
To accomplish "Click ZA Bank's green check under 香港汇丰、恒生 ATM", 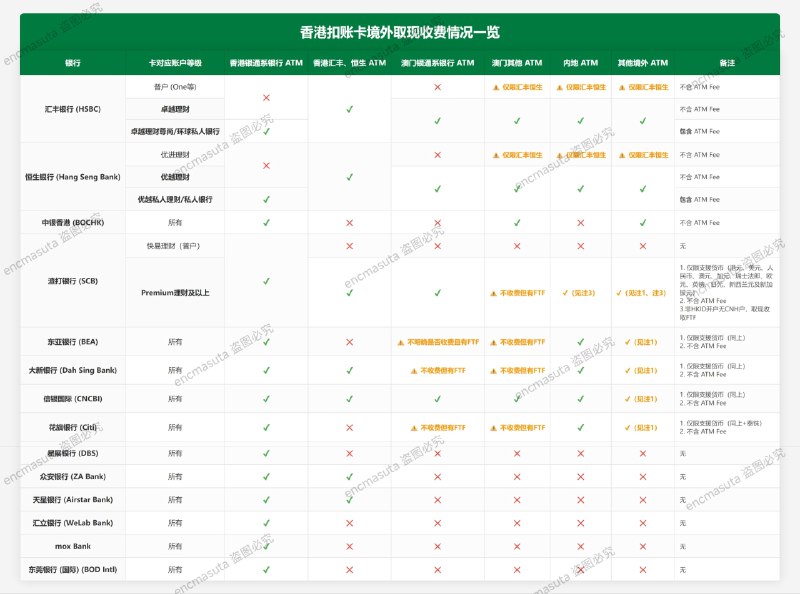I will (x=349, y=477).
